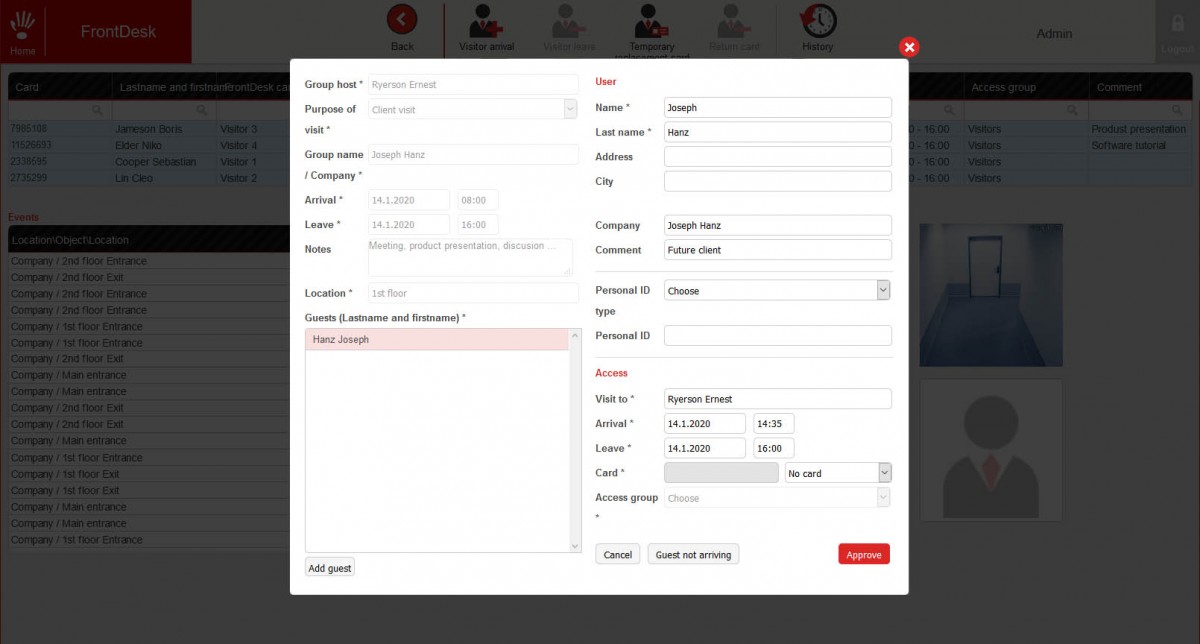Click the Address input field
The image size is (1200, 644).
pyautogui.click(x=777, y=157)
